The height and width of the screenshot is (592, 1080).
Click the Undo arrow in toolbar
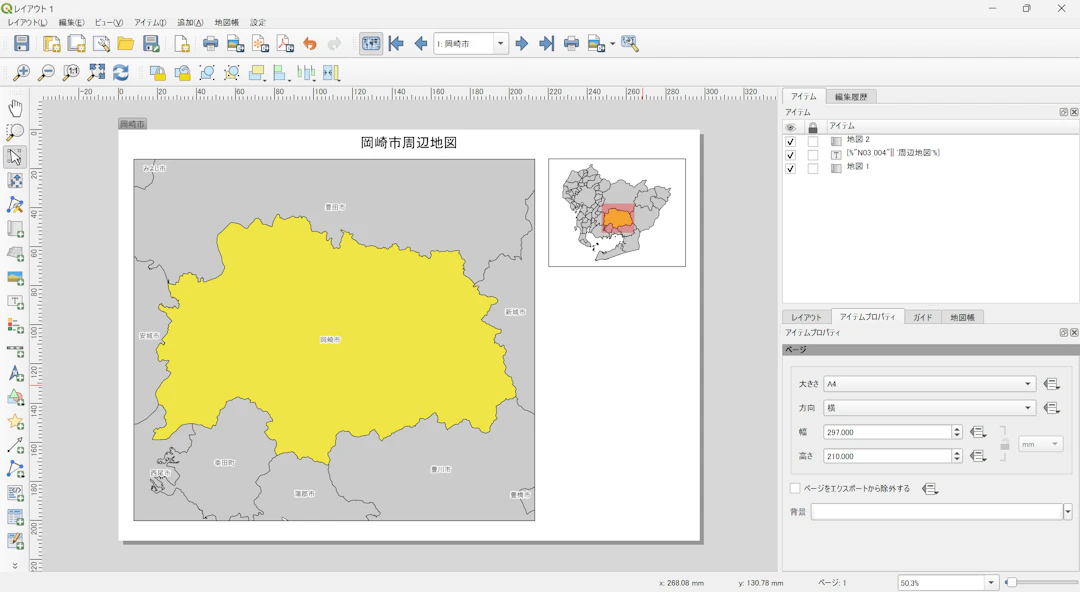click(310, 44)
